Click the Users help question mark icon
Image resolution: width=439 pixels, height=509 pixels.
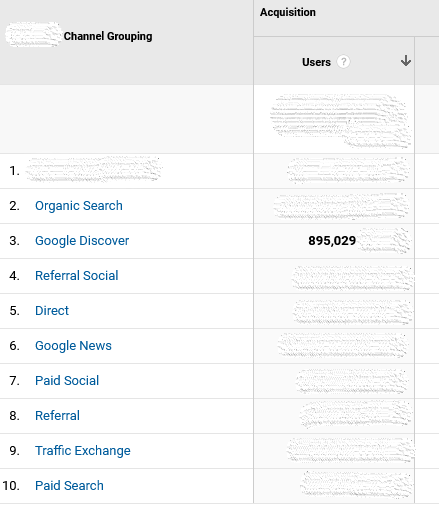pos(343,62)
